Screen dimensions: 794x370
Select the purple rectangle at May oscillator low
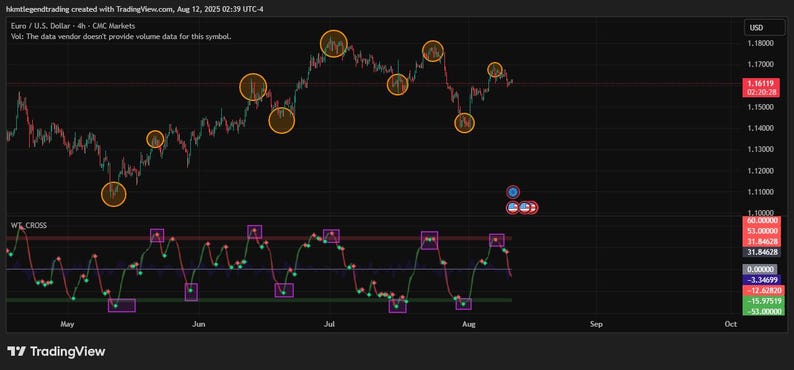coord(122,305)
